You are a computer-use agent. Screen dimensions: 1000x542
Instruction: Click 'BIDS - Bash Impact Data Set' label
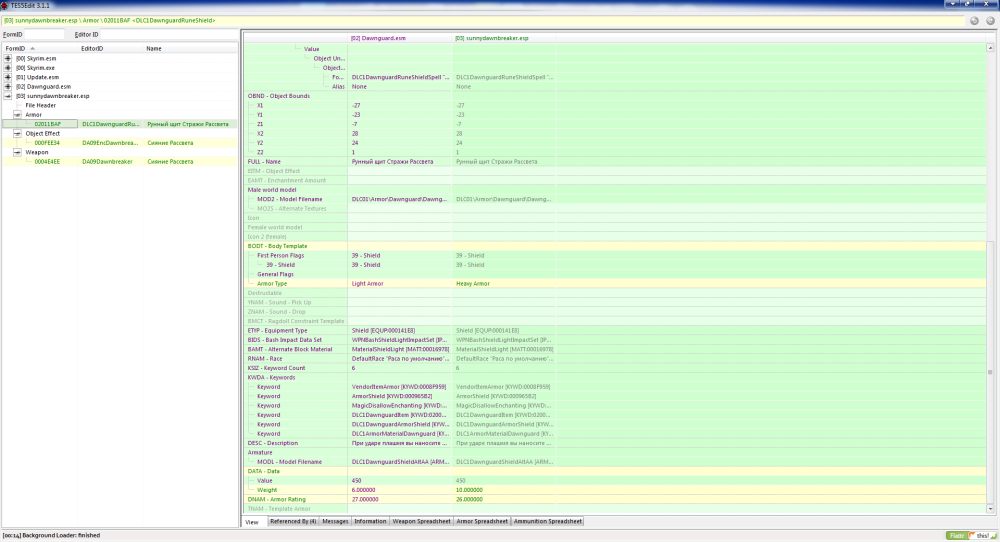pos(284,341)
